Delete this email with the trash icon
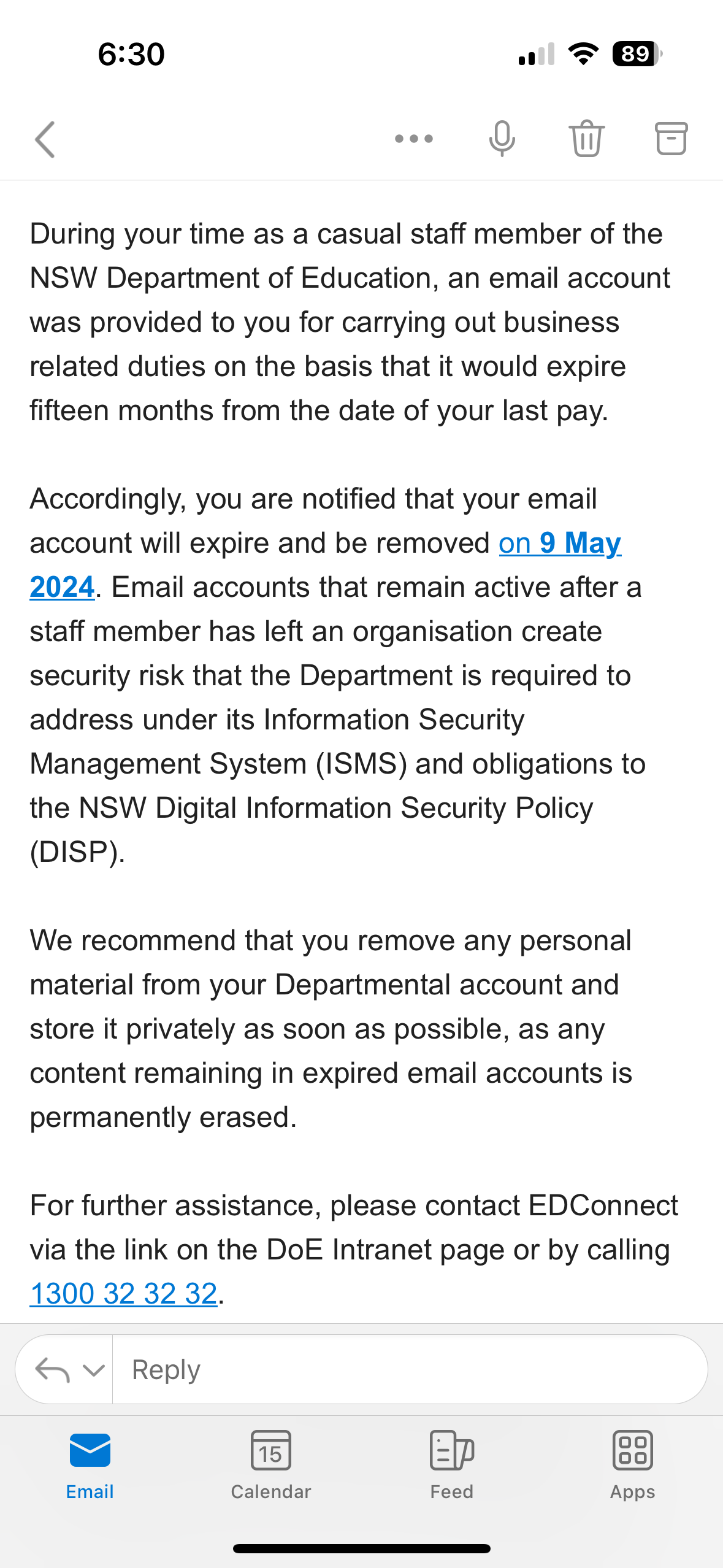This screenshot has width=723, height=1568. click(x=586, y=139)
